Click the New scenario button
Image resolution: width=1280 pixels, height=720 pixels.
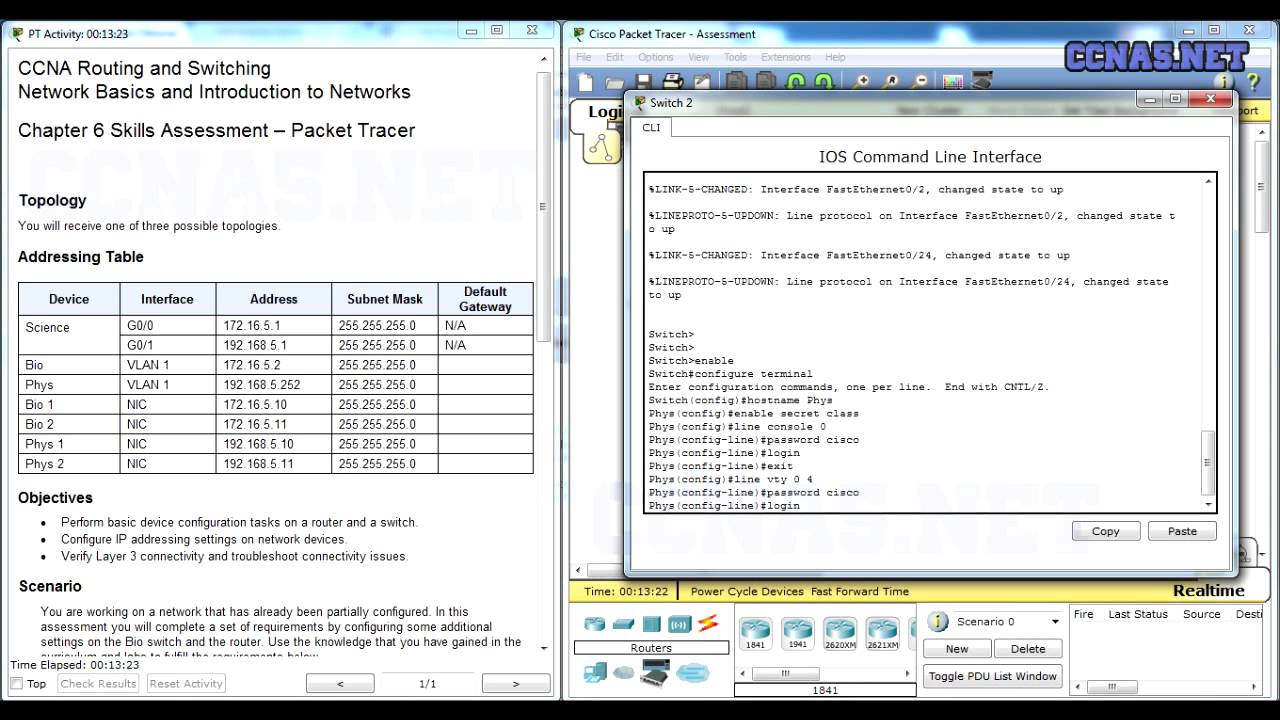pyautogui.click(x=957, y=649)
